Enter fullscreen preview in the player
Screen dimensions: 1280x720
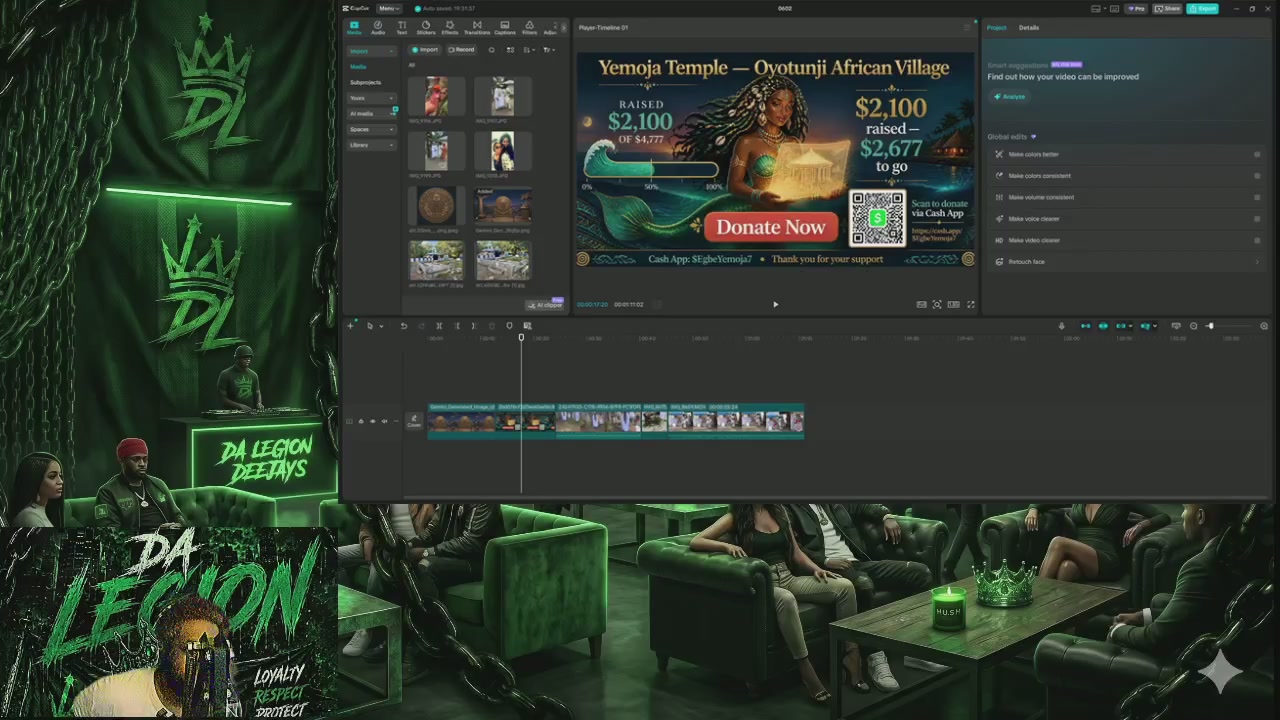970,305
